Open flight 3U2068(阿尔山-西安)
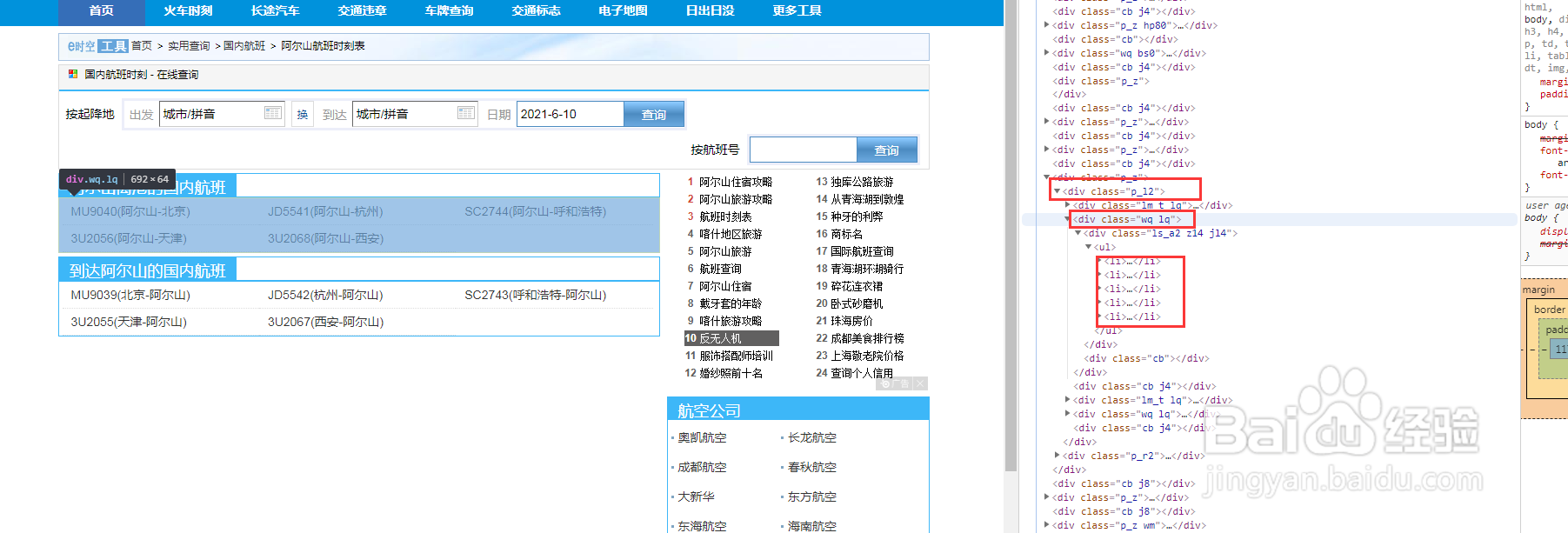This screenshot has height=533, width=1568. (x=325, y=238)
